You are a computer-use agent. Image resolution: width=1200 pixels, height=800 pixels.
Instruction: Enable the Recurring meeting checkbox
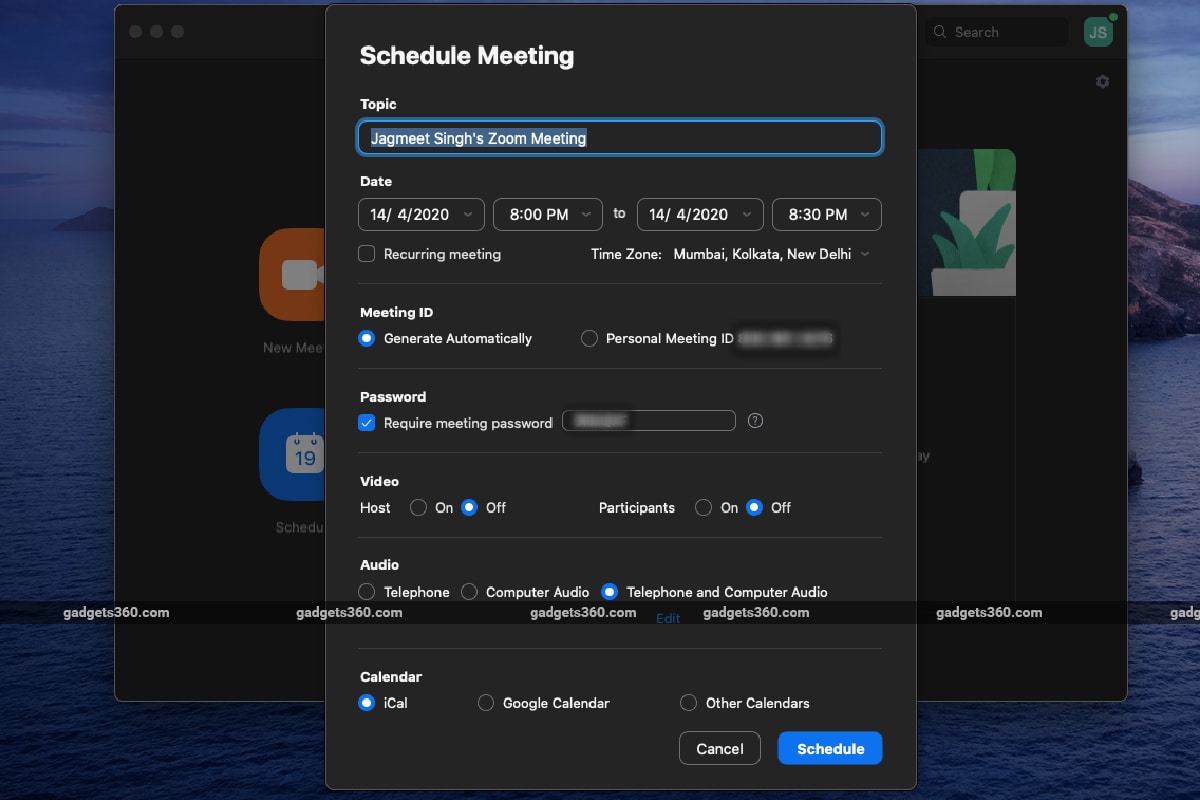click(x=367, y=254)
